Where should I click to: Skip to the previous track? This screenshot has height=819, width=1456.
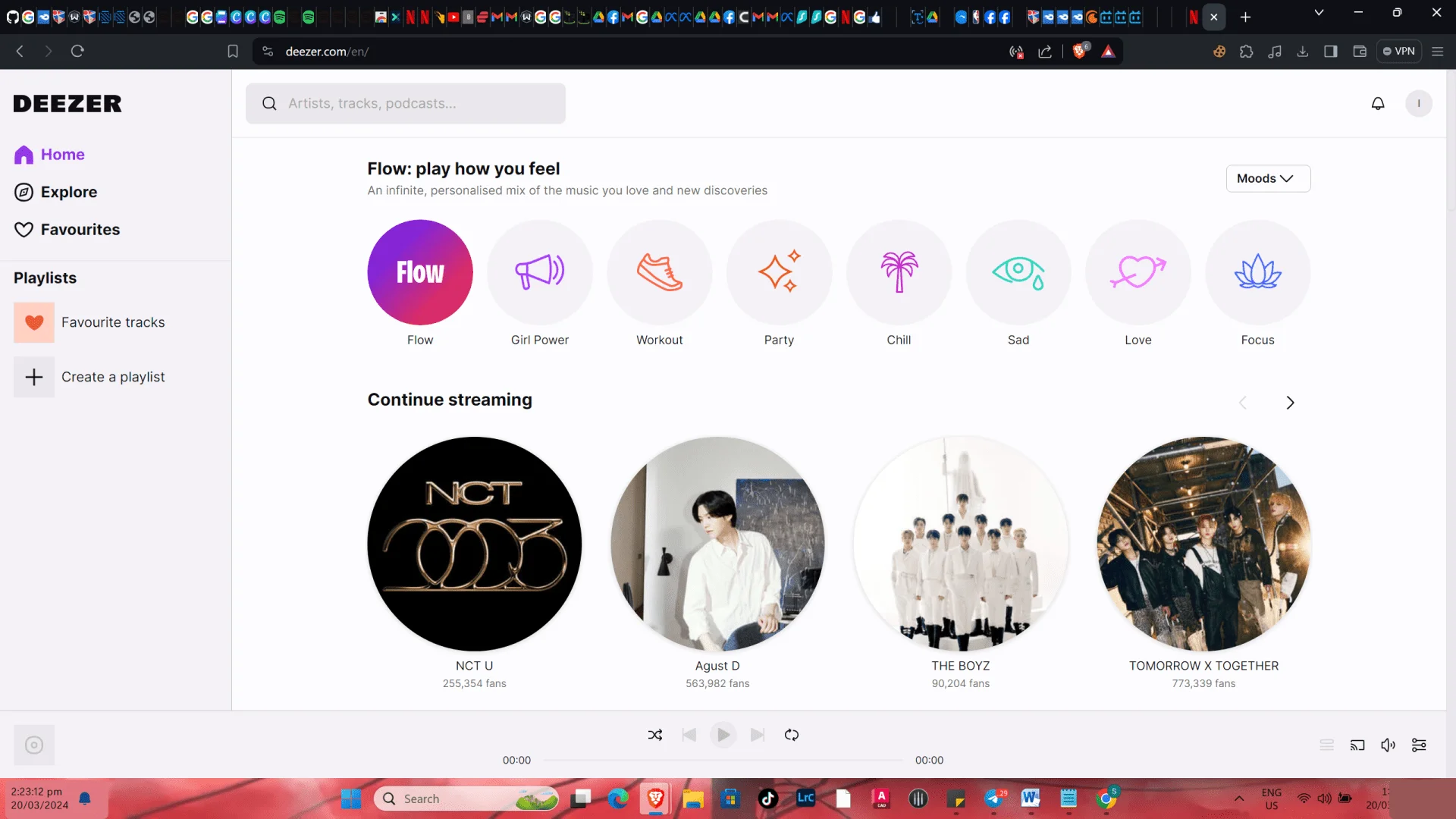tap(689, 735)
